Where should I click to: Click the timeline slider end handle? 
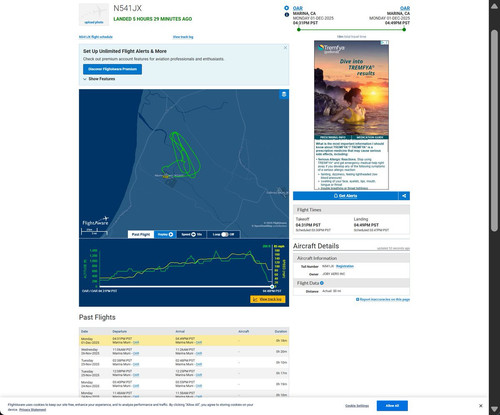272,287
